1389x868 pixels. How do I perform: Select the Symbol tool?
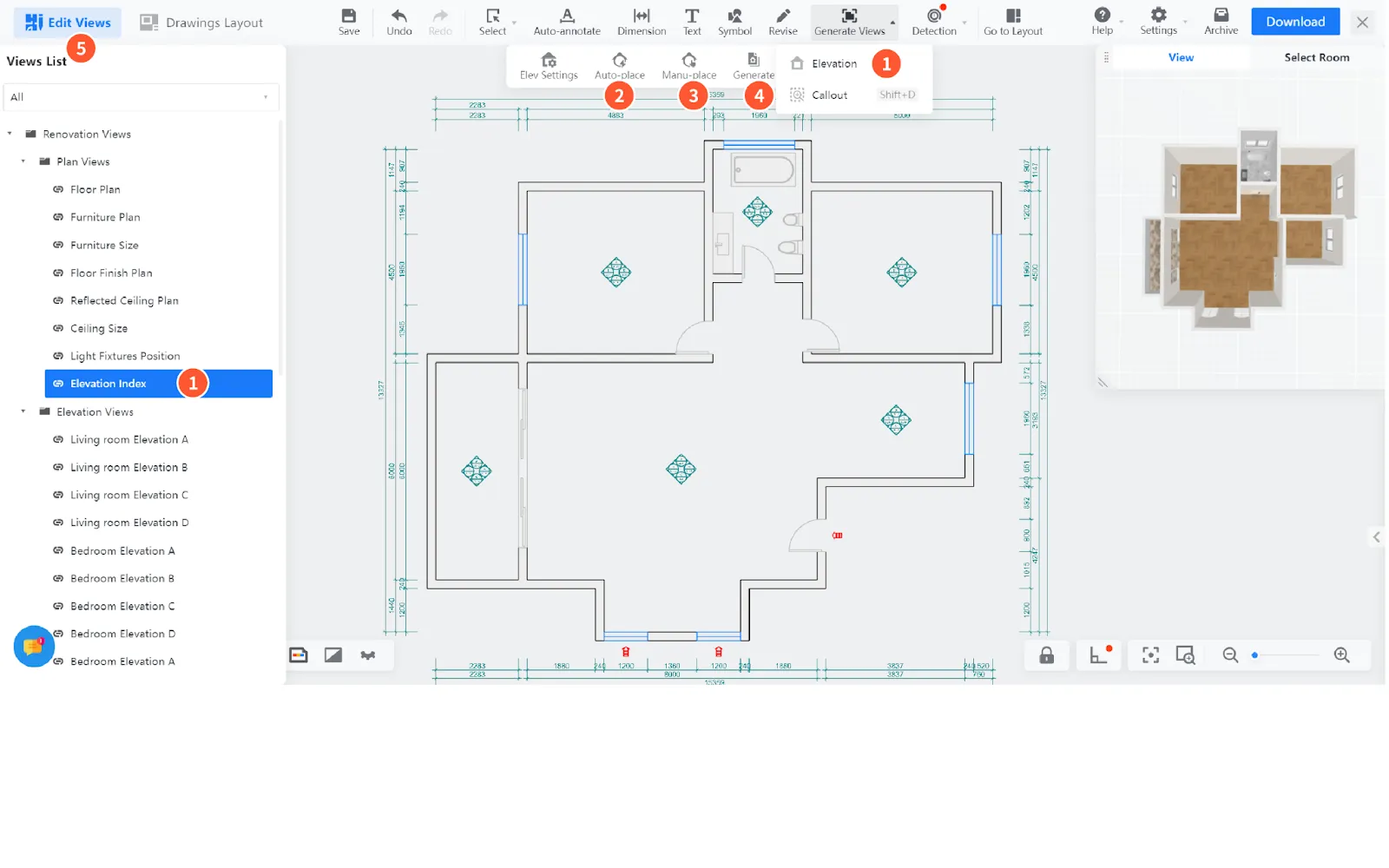pyautogui.click(x=734, y=22)
